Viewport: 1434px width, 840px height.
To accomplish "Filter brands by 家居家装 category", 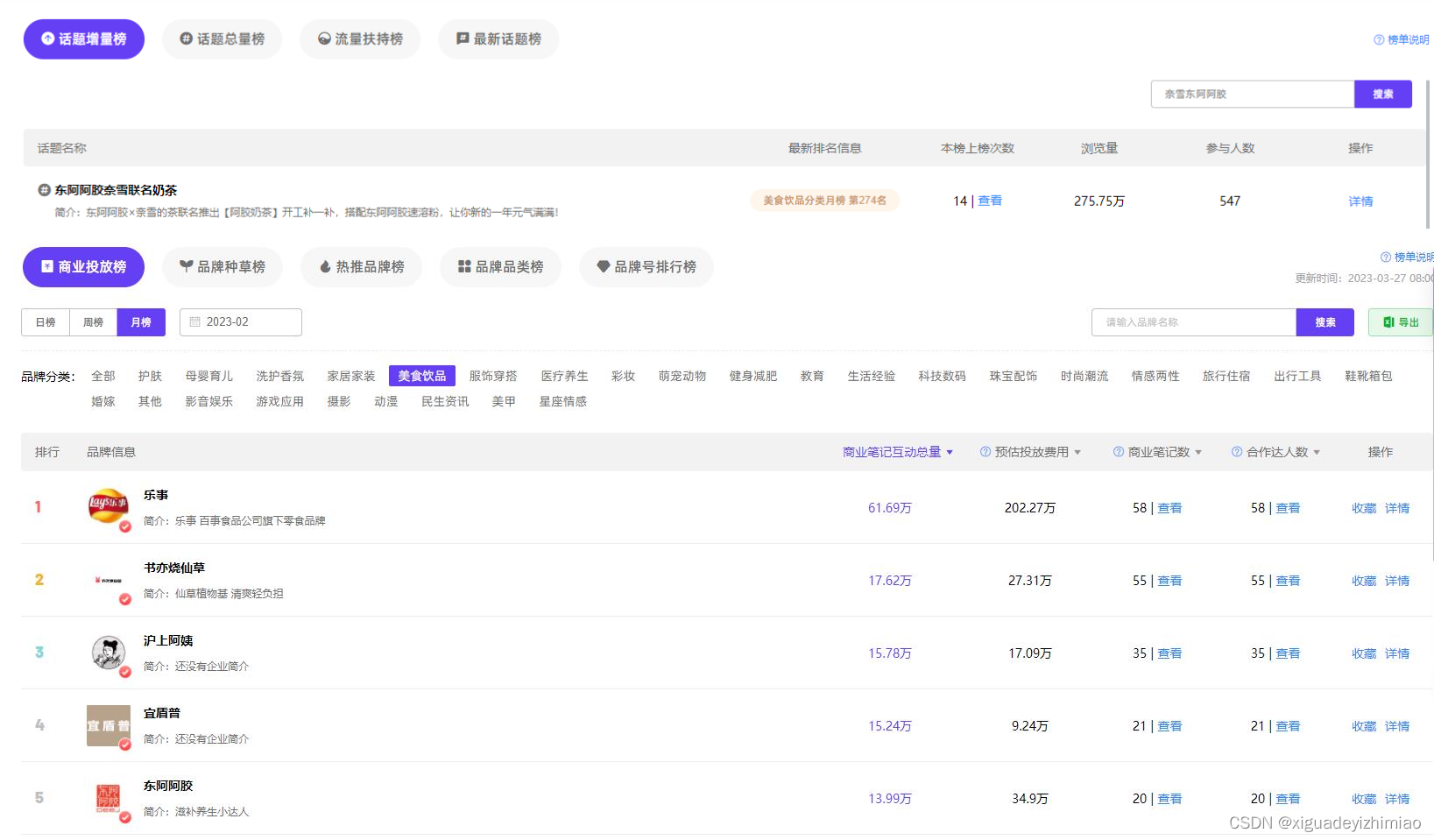I will click(351, 376).
